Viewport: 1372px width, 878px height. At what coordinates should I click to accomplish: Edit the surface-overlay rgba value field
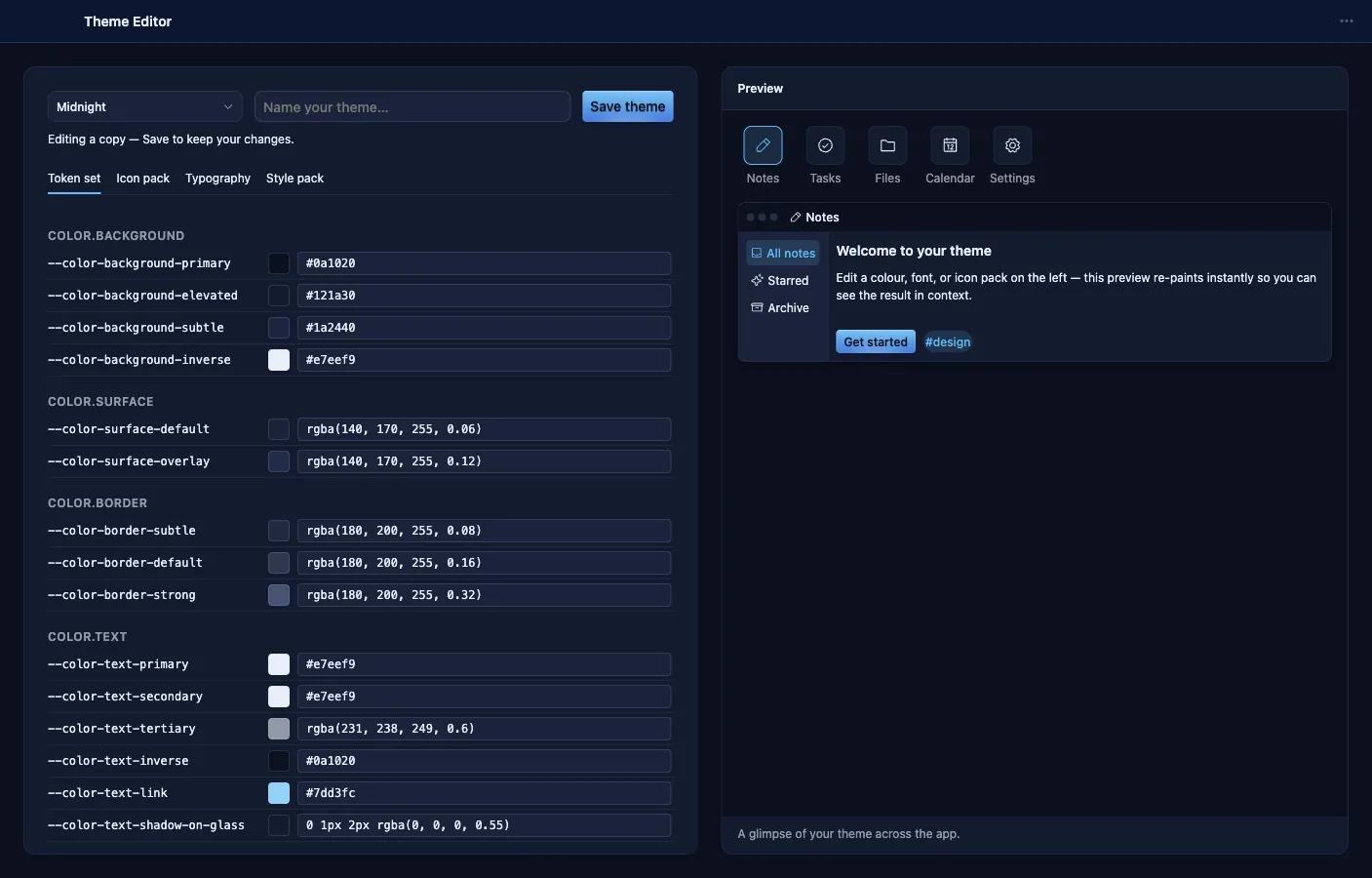point(484,461)
